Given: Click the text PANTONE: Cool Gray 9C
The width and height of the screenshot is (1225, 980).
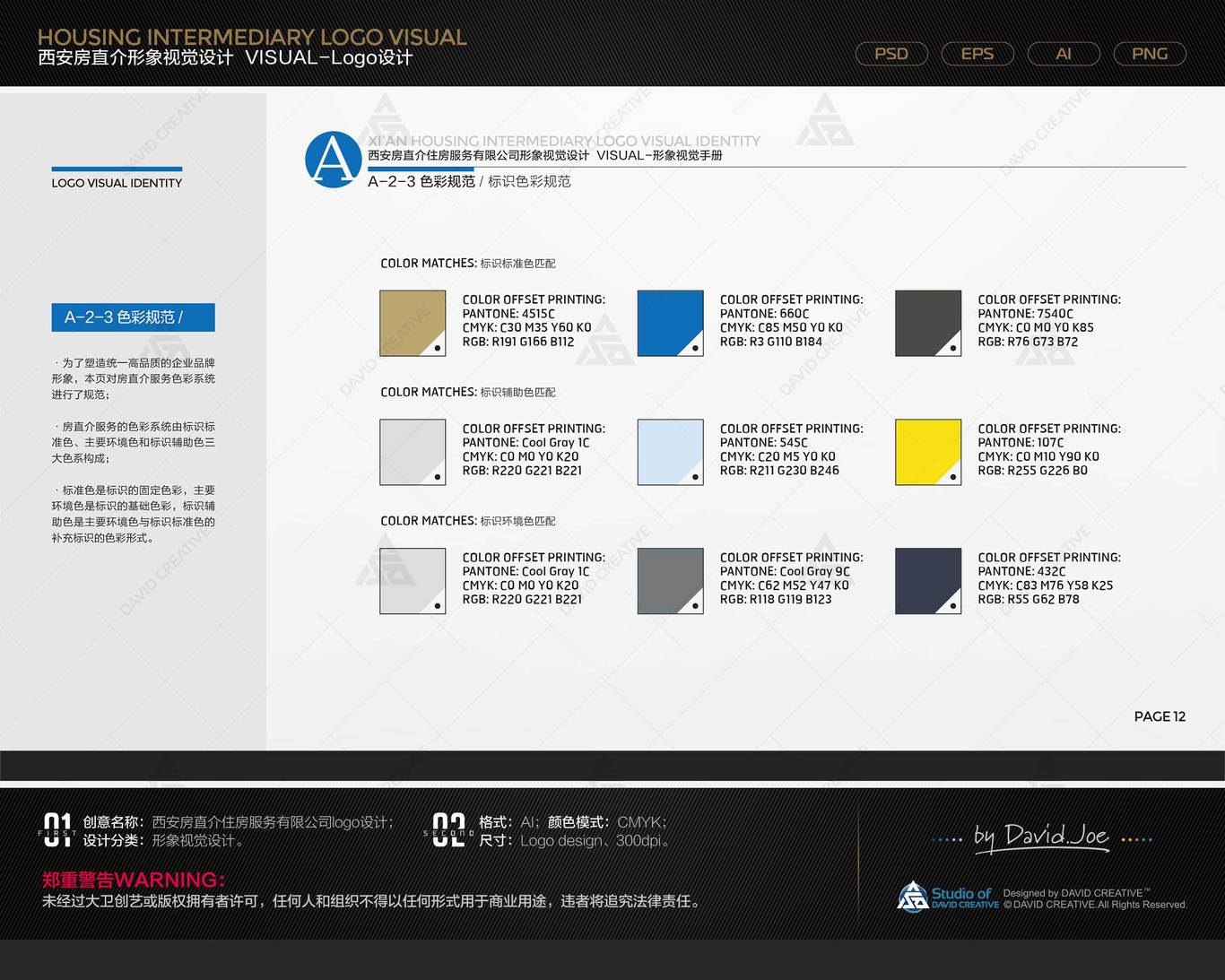Looking at the screenshot, I should [x=785, y=571].
